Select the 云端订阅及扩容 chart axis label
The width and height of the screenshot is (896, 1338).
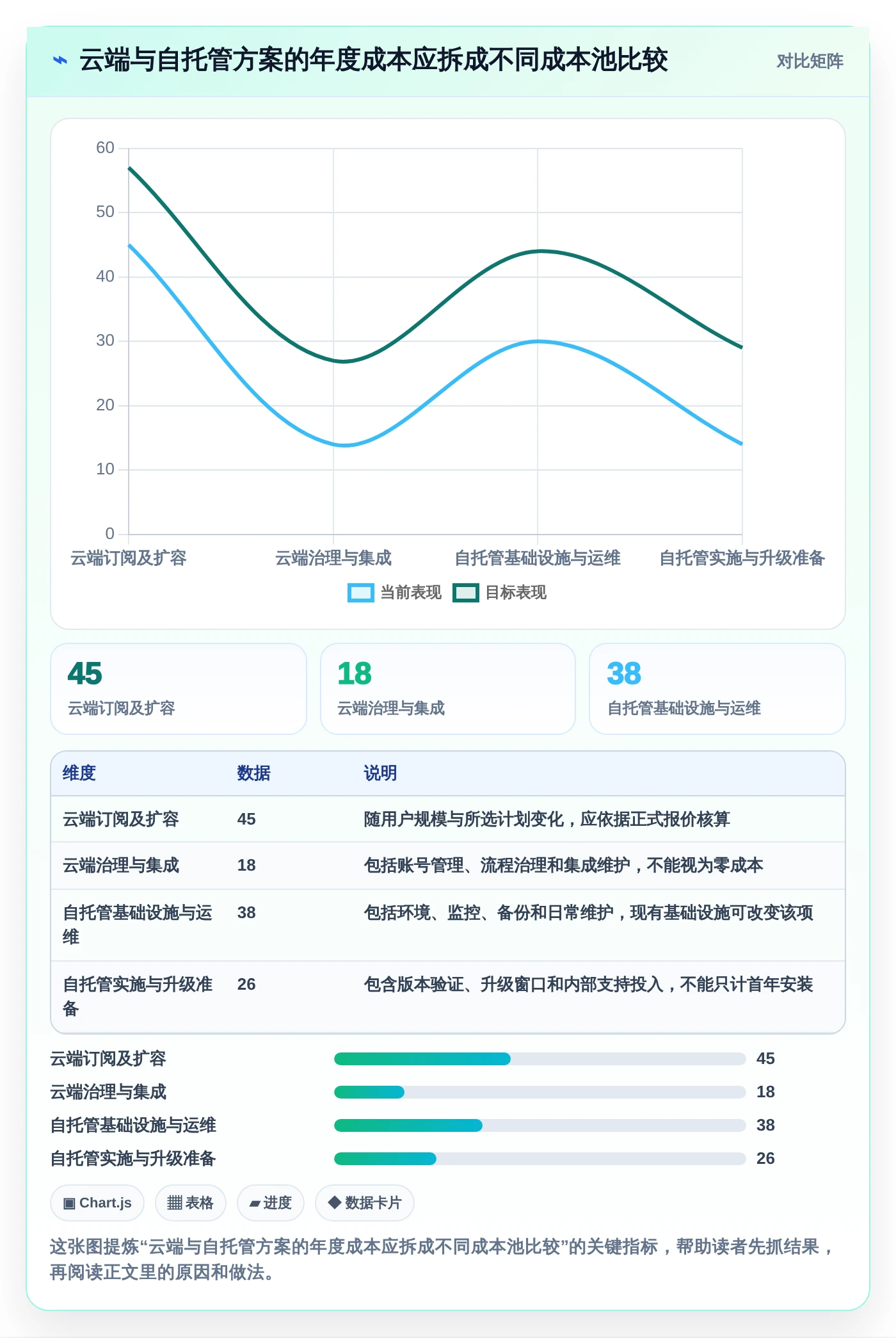129,558
